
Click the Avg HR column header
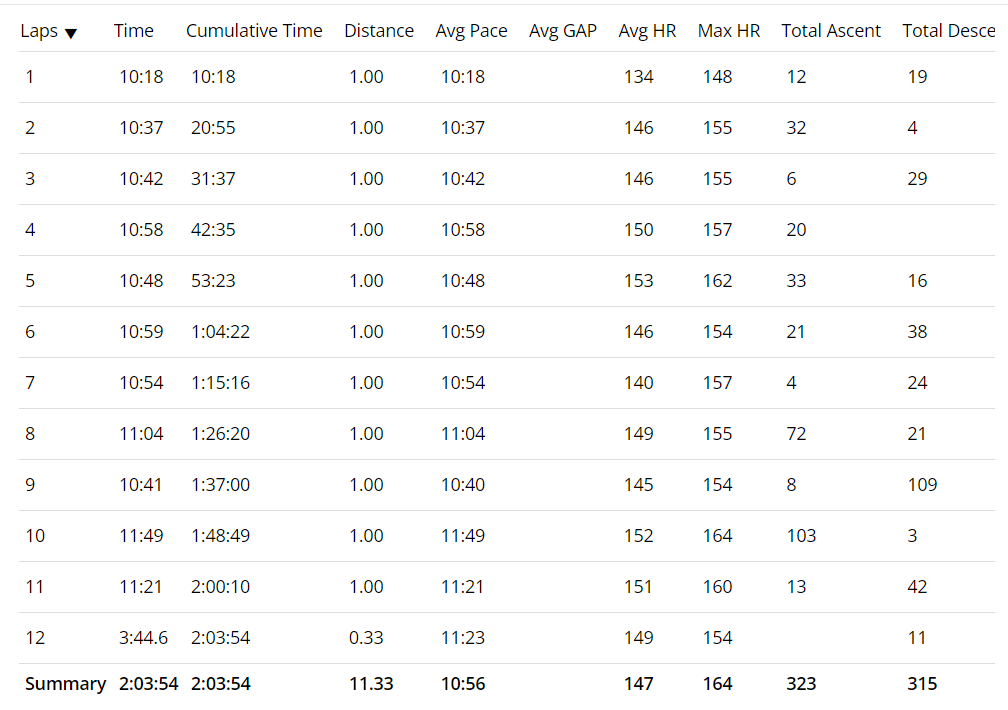647,31
